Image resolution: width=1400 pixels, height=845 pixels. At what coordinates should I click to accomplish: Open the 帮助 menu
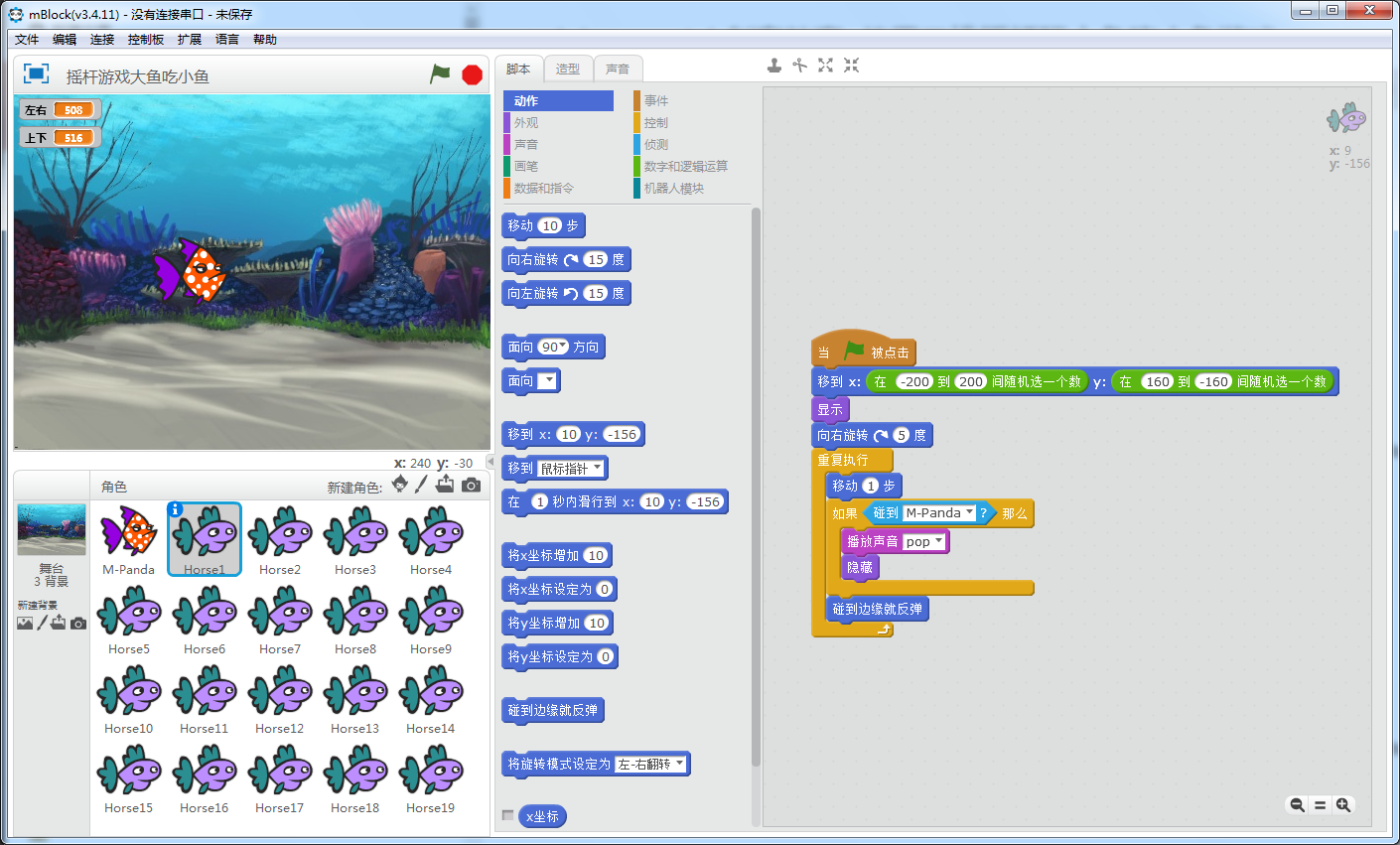[265, 40]
